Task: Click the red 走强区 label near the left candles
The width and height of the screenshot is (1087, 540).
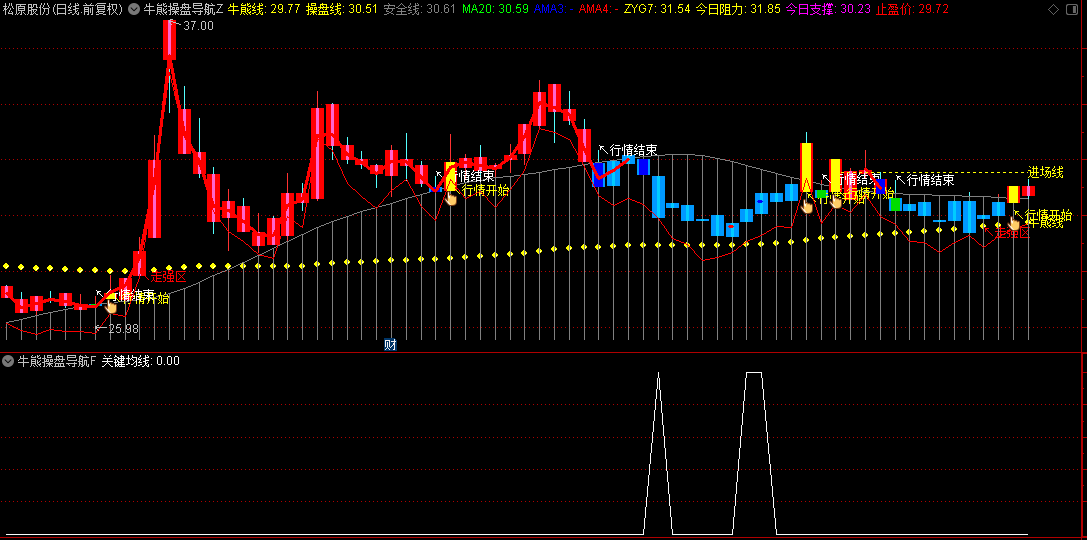Action: pos(169,277)
